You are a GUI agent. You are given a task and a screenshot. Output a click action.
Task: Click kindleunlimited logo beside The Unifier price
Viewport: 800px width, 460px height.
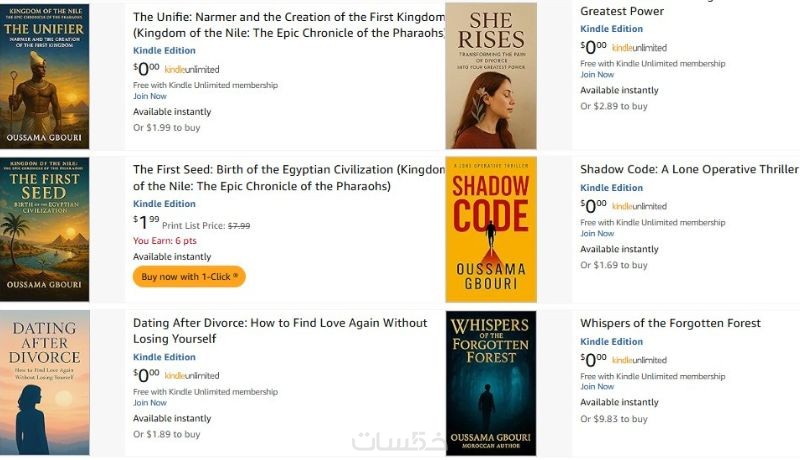coord(191,70)
